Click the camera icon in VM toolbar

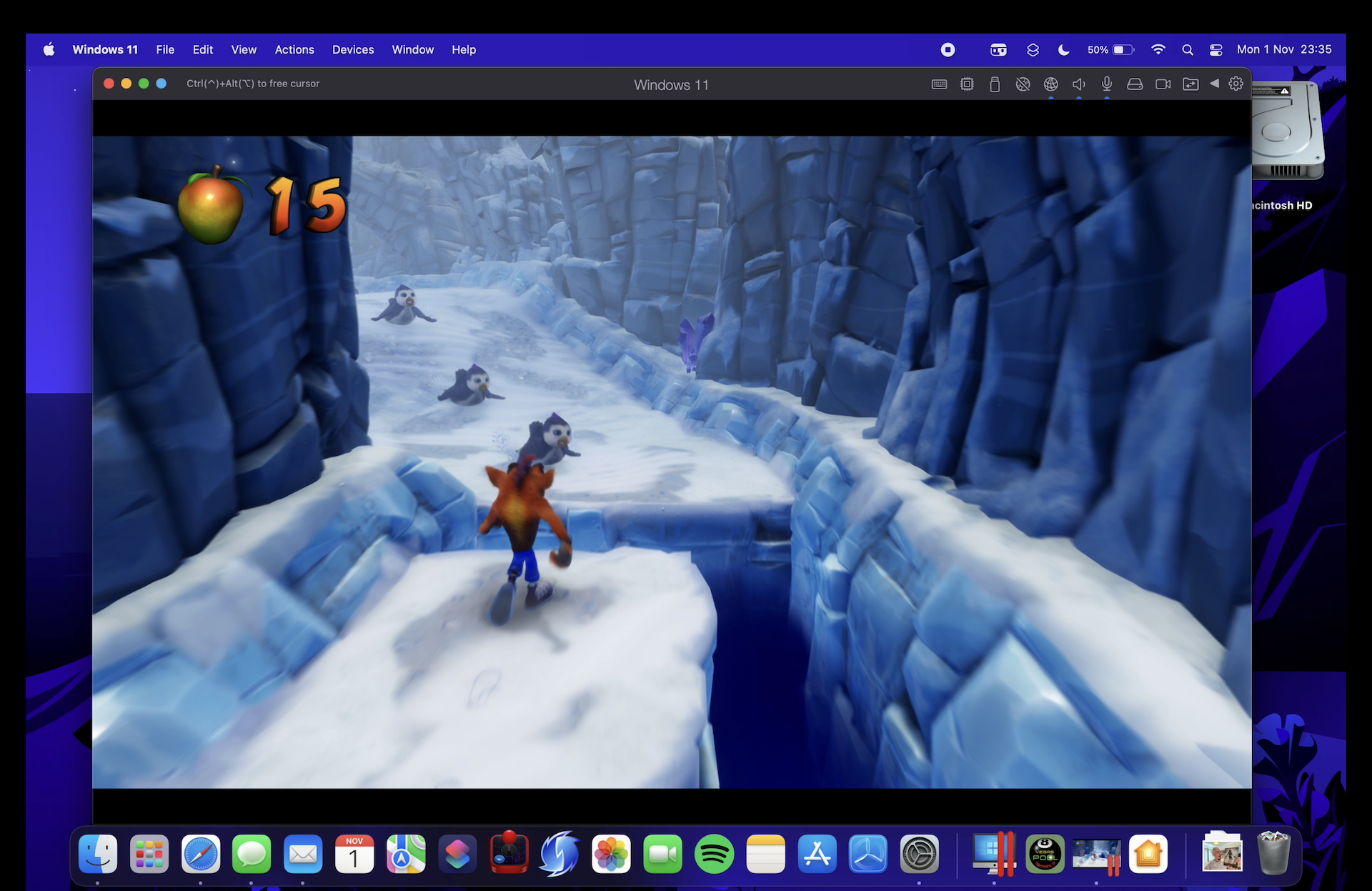click(x=1163, y=84)
